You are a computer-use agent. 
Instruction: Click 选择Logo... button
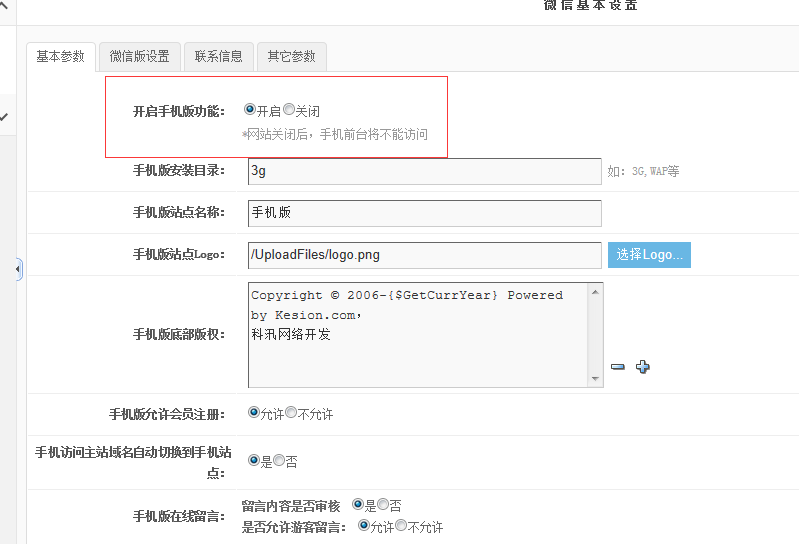pyautogui.click(x=649, y=255)
